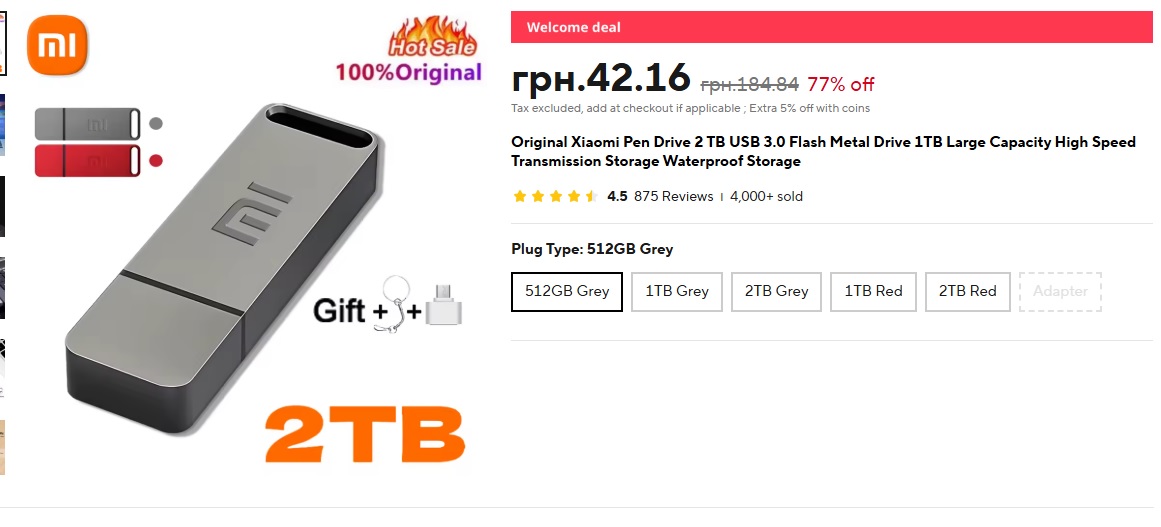Click the OTG adapter gift icon
The height and width of the screenshot is (527, 1161).
[444, 305]
